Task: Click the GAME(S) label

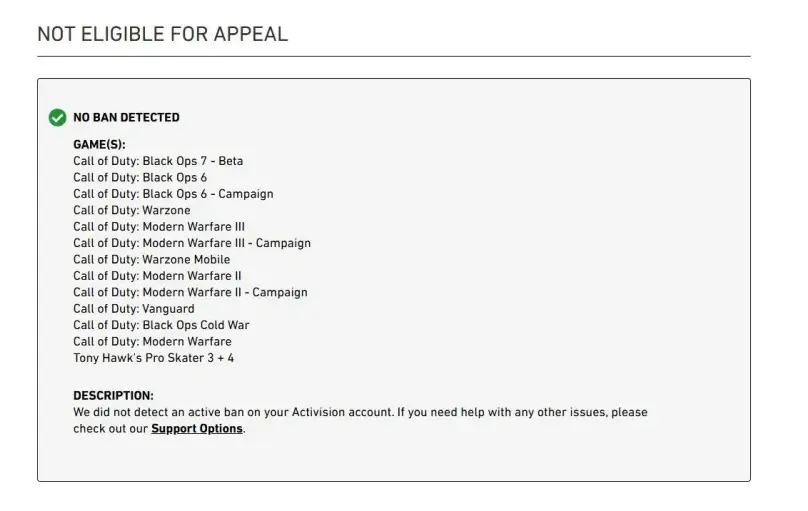Action: tap(99, 145)
